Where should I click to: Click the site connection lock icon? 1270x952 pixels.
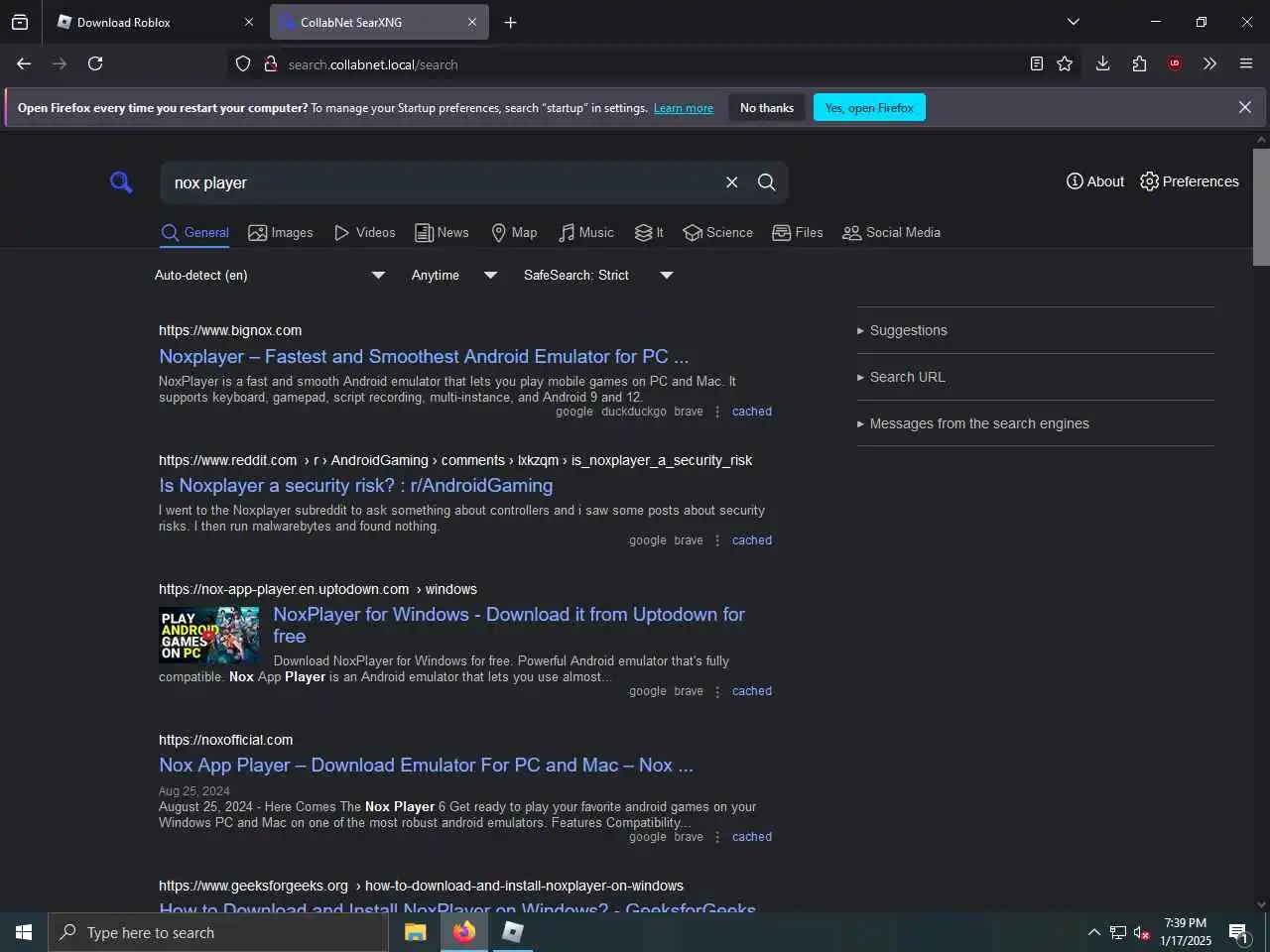pyautogui.click(x=270, y=64)
